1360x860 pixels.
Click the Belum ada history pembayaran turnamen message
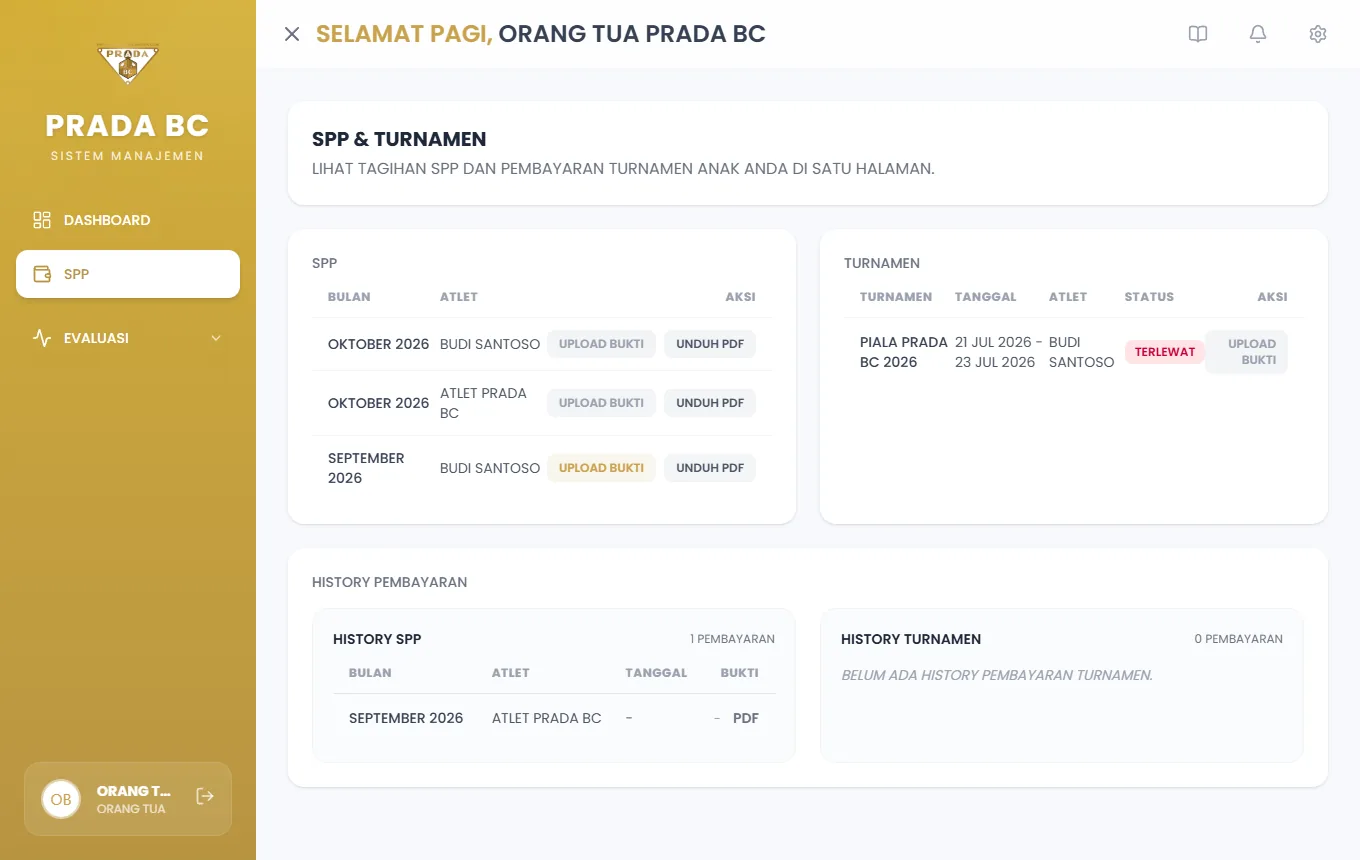pyautogui.click(x=997, y=675)
